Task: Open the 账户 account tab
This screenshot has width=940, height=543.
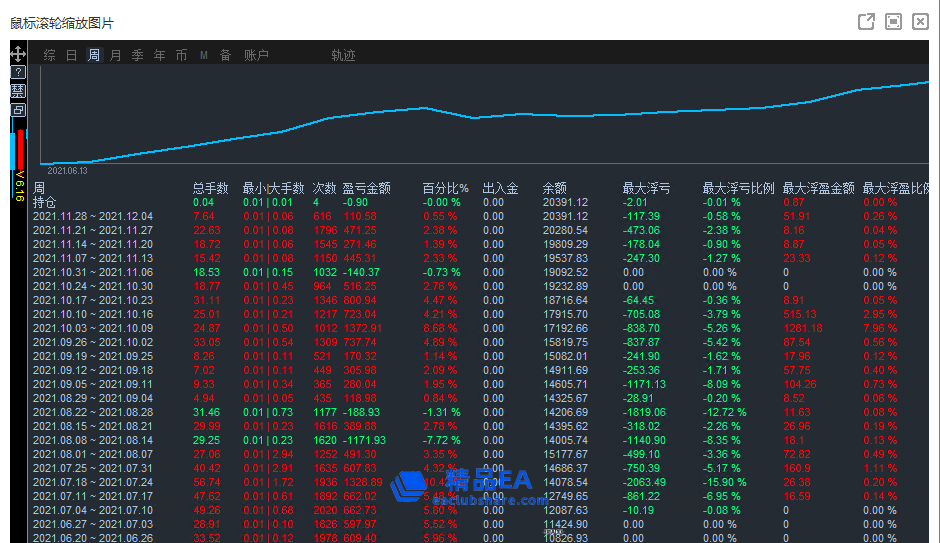Action: 257,56
